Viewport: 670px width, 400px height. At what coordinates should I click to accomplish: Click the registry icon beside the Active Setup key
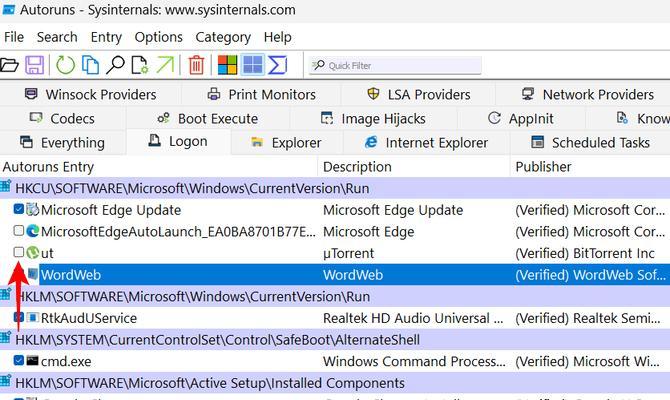pyautogui.click(x=6, y=382)
